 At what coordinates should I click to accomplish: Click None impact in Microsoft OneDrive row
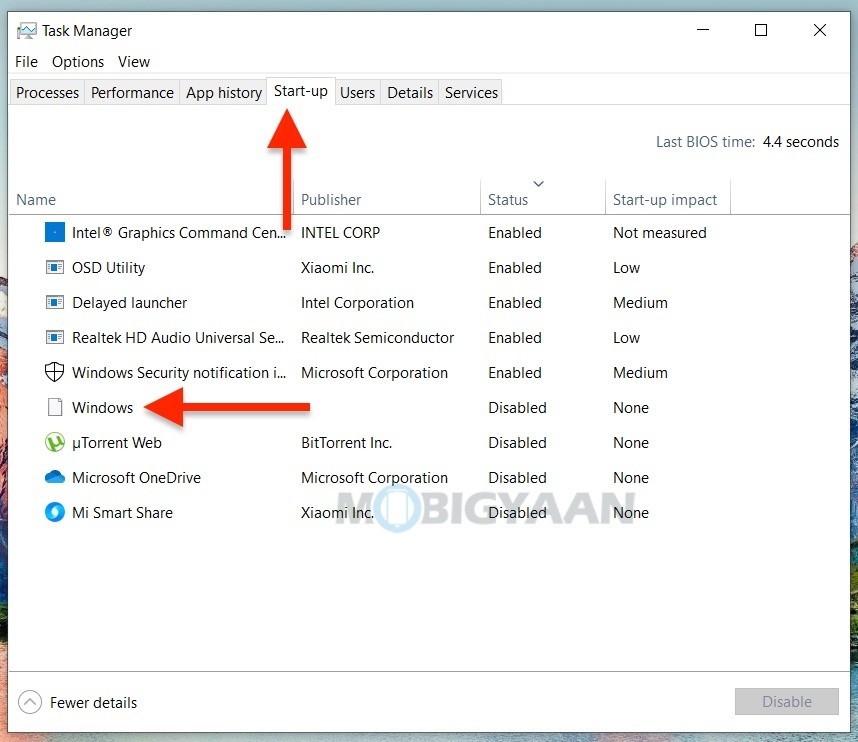click(x=630, y=478)
